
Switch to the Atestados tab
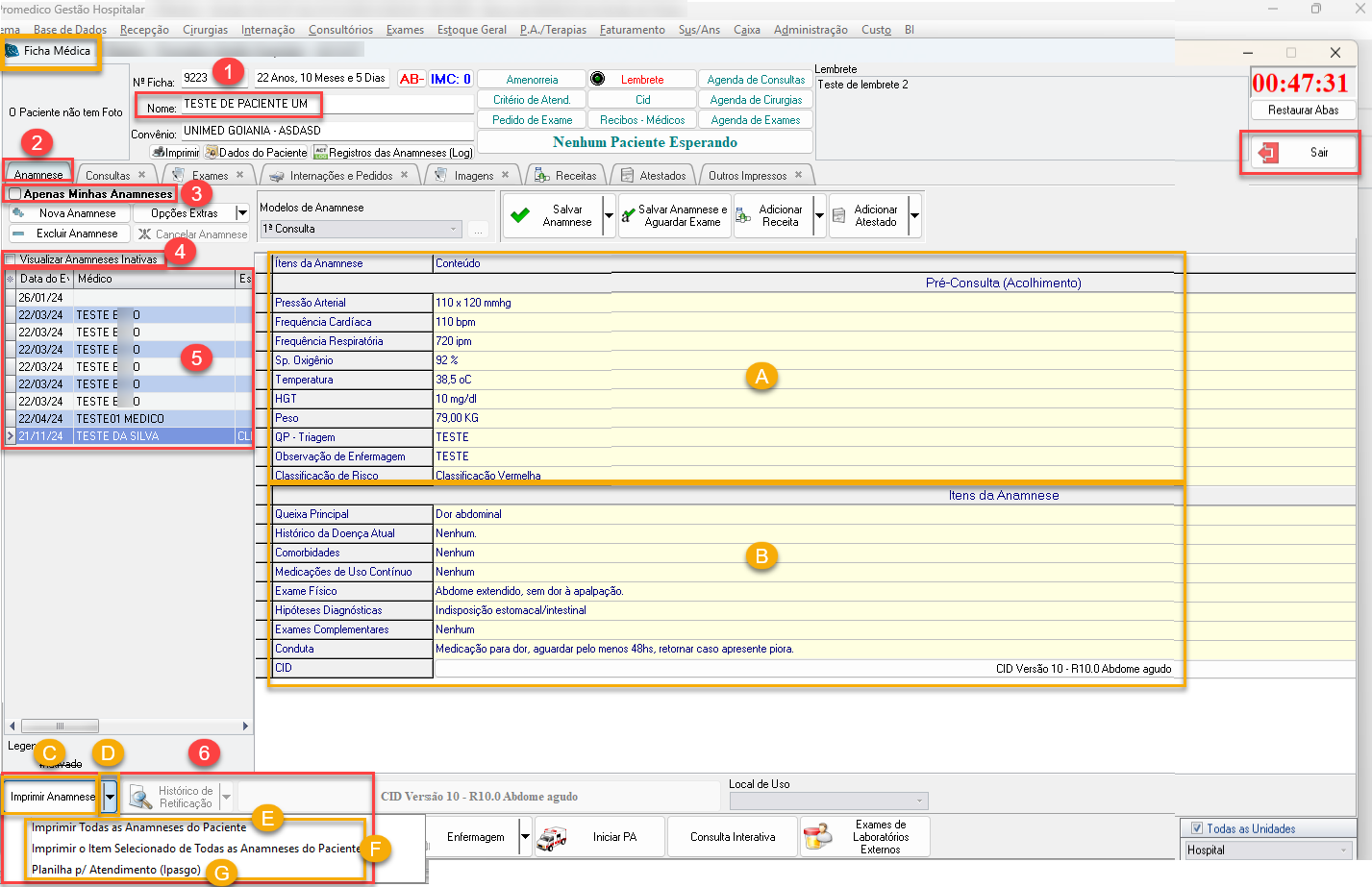click(654, 175)
